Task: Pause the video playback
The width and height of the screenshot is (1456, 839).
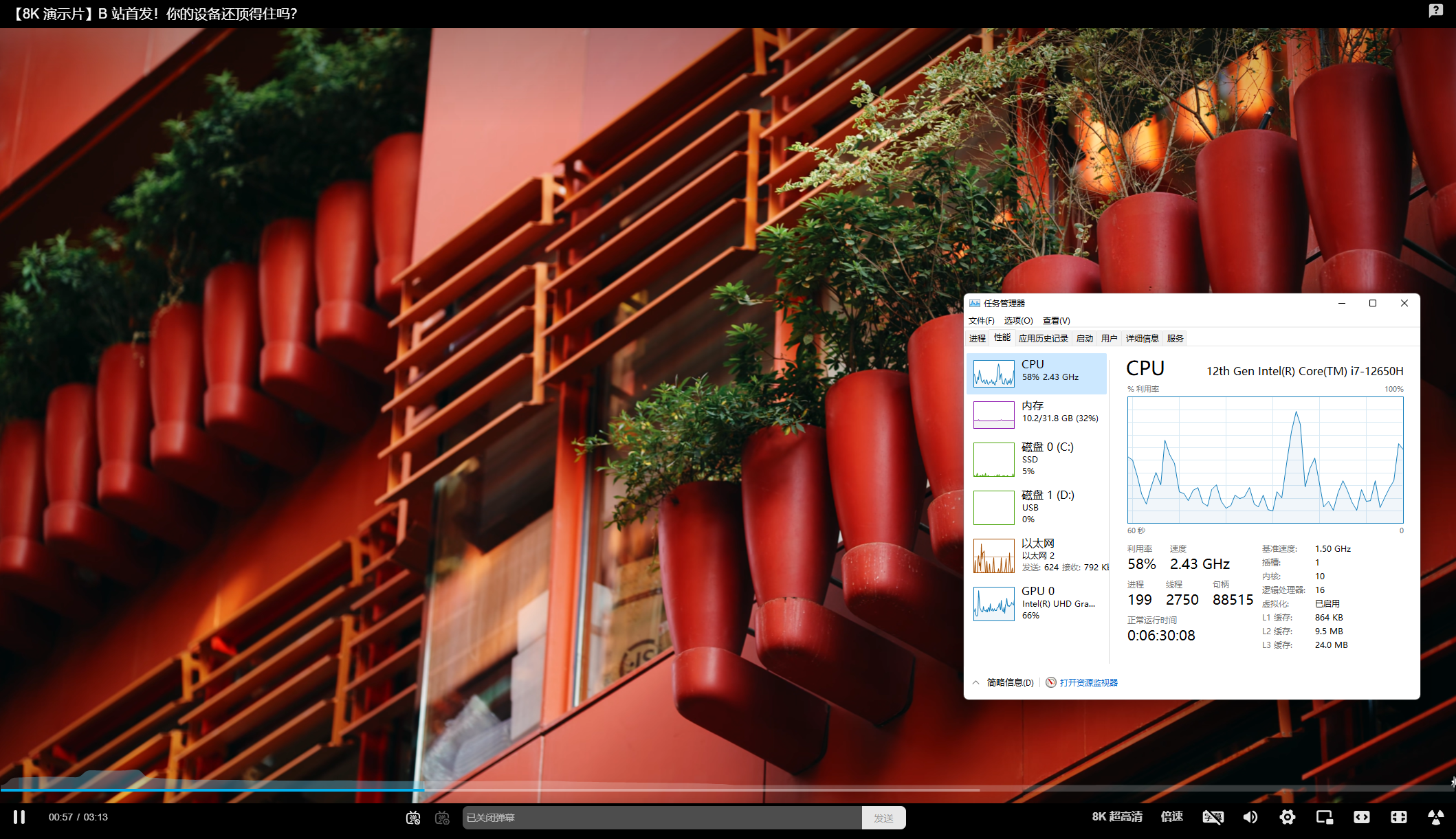Action: (19, 817)
